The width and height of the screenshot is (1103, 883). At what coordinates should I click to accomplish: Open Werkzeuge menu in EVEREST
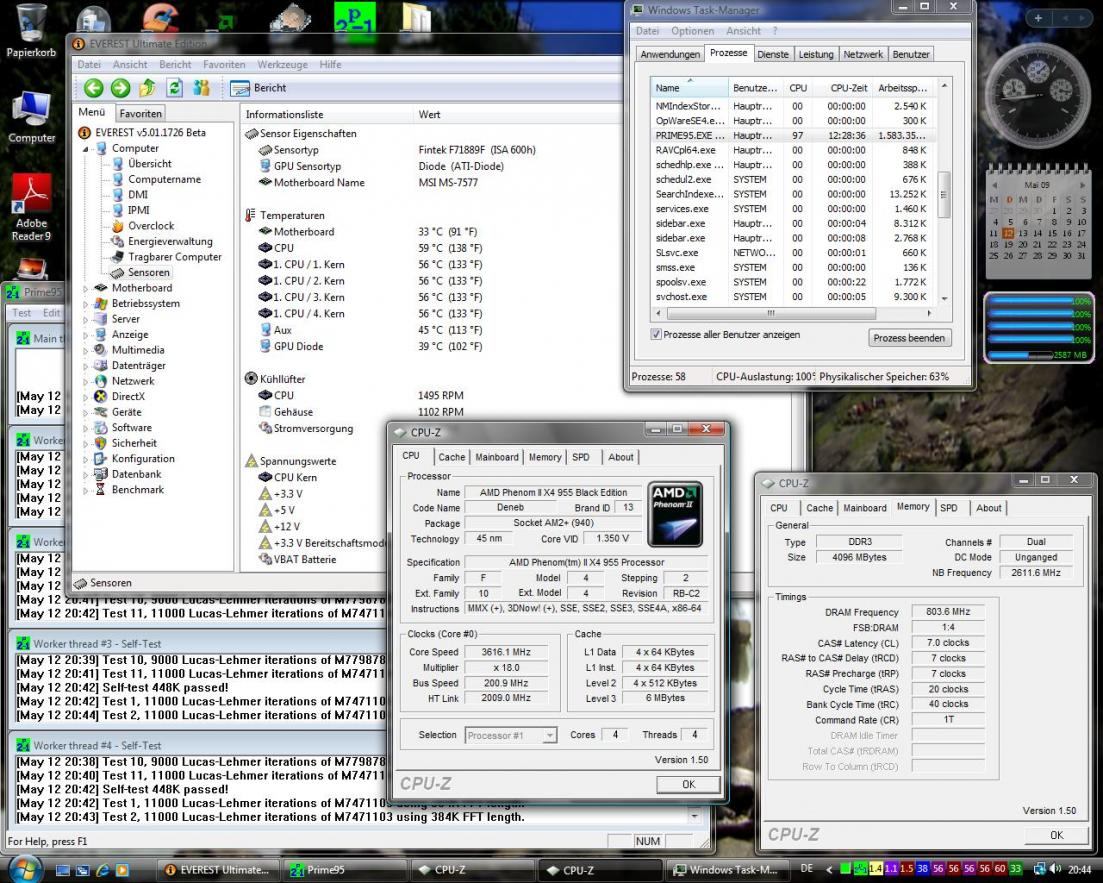(282, 64)
